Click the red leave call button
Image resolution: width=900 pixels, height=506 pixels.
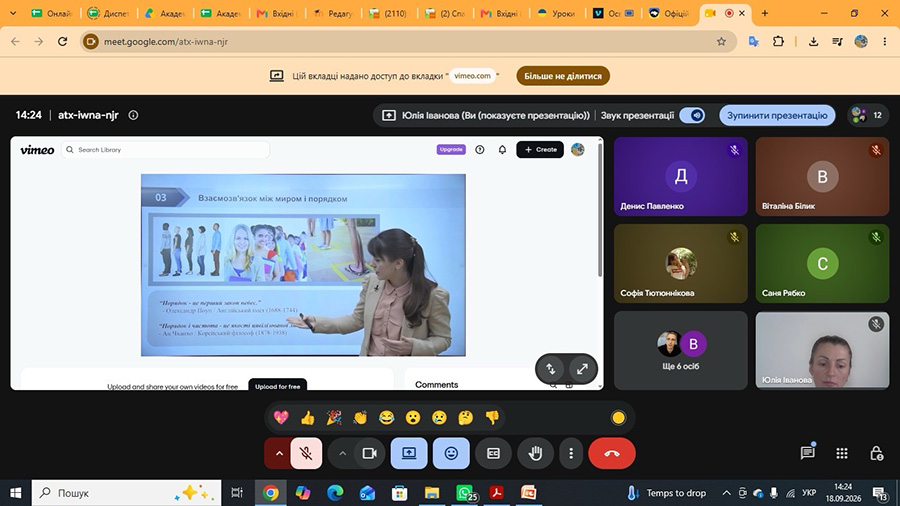click(x=612, y=453)
